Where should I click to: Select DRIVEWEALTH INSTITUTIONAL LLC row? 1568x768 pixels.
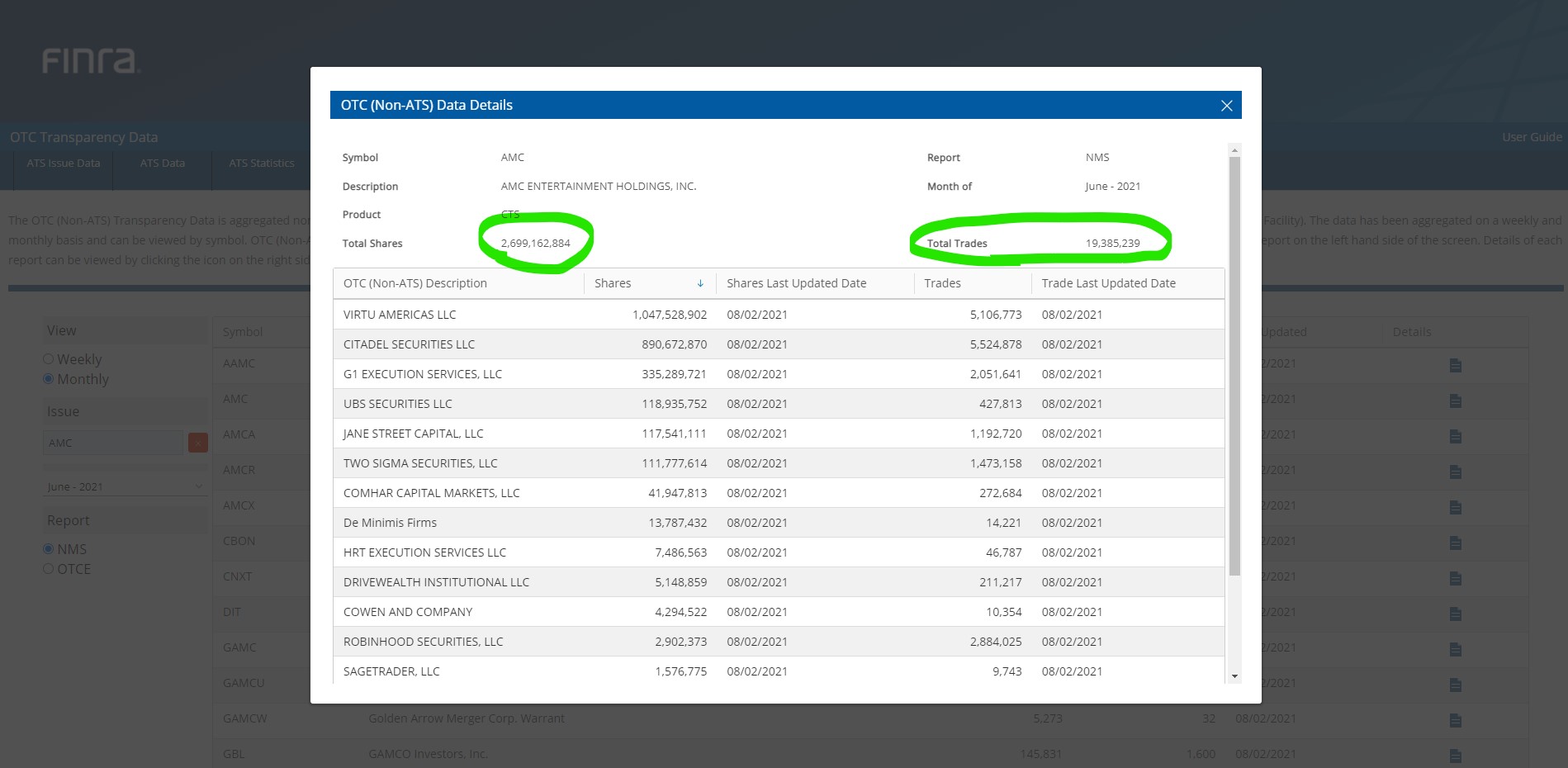[779, 582]
